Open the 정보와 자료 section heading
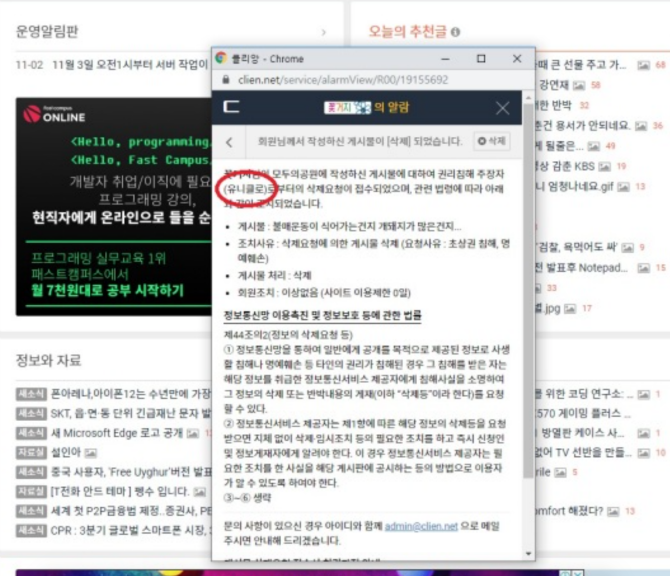 pos(48,360)
